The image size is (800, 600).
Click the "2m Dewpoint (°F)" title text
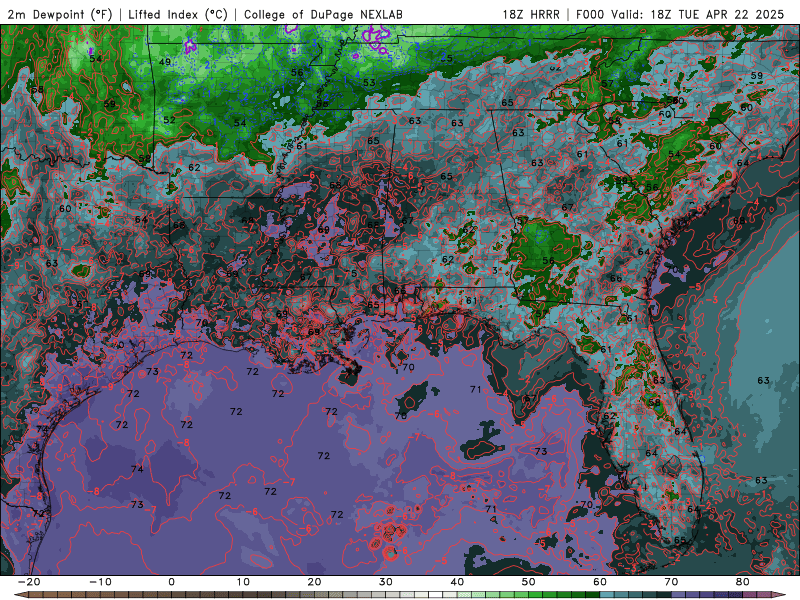point(59,14)
